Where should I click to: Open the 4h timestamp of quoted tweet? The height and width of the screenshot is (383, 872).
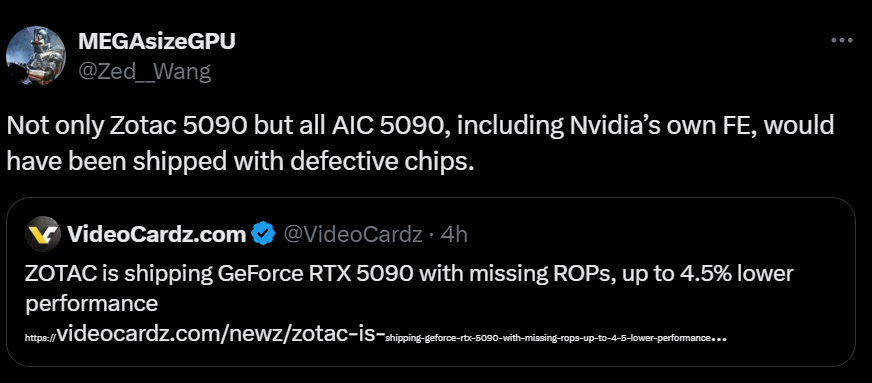pyautogui.click(x=454, y=235)
